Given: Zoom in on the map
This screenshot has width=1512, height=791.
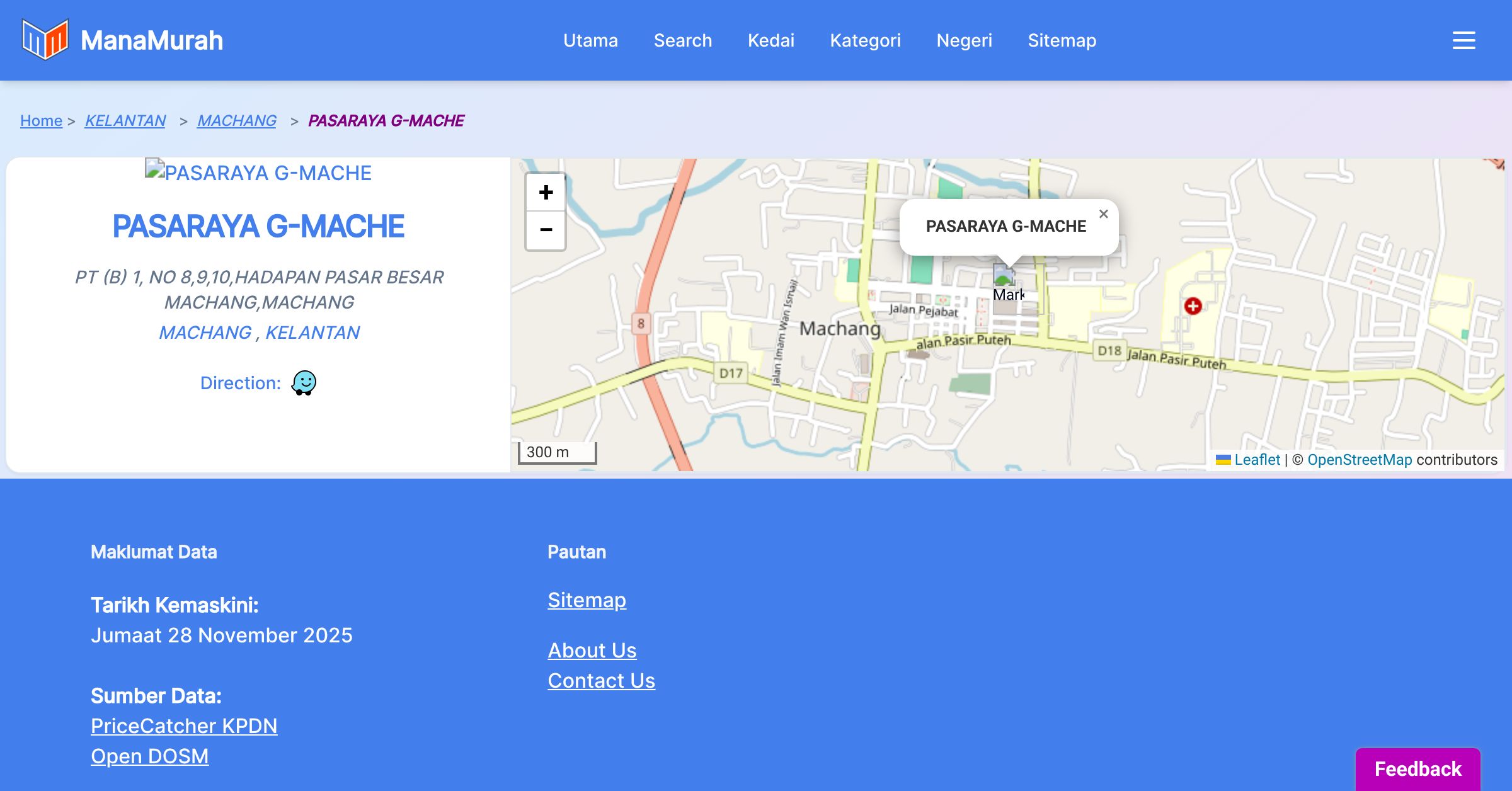Looking at the screenshot, I should [546, 192].
